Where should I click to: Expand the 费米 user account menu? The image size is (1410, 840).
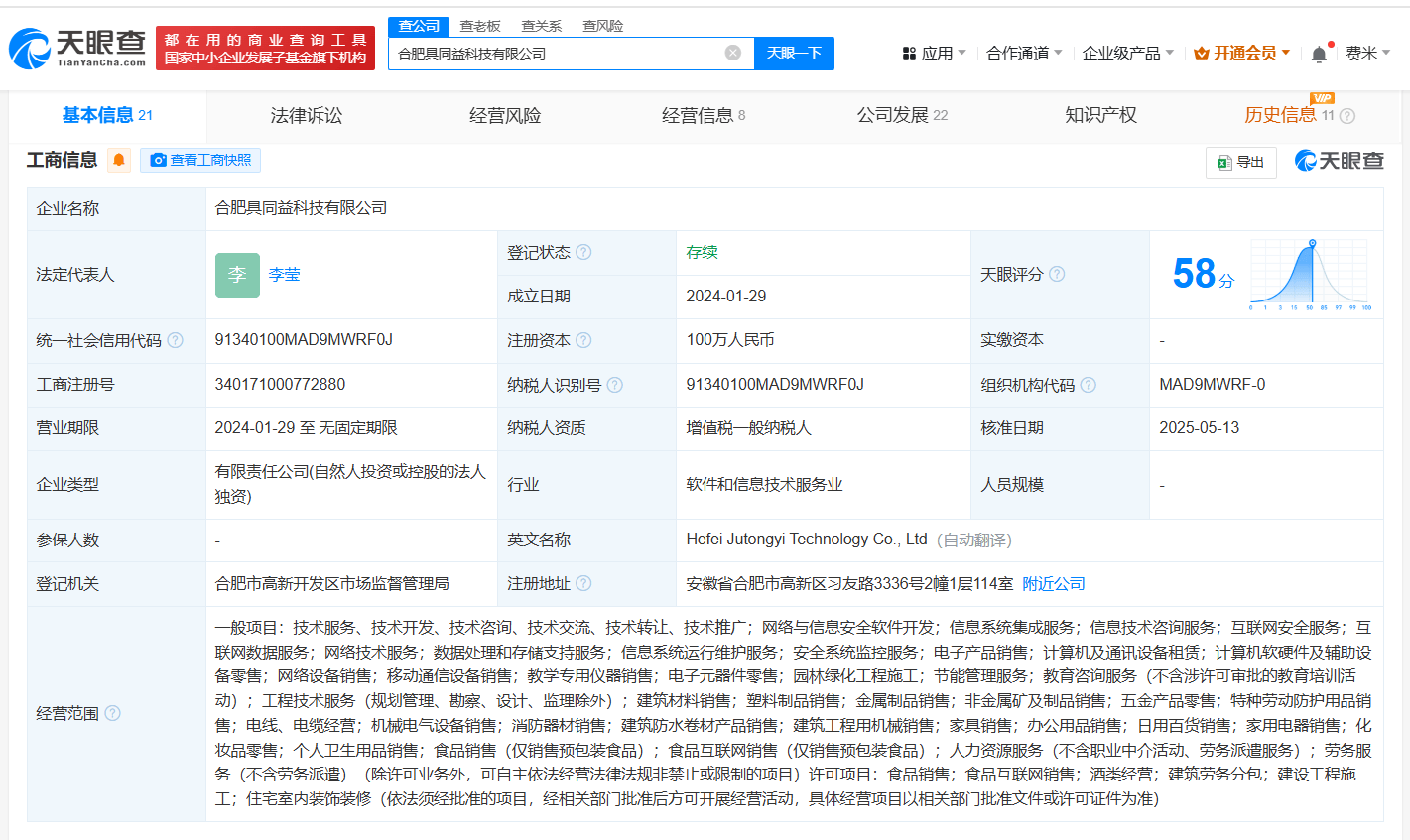click(1367, 53)
